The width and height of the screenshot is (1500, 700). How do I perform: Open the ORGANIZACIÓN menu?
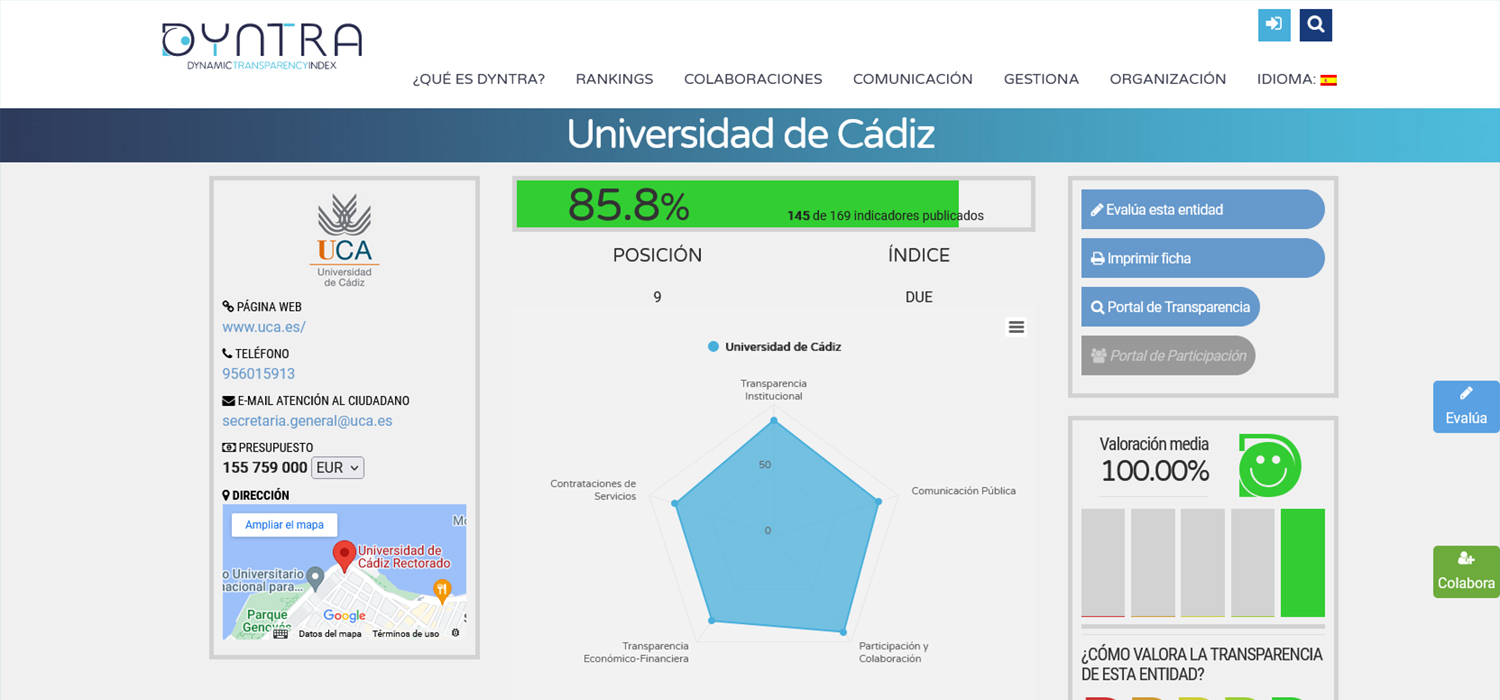click(1167, 79)
